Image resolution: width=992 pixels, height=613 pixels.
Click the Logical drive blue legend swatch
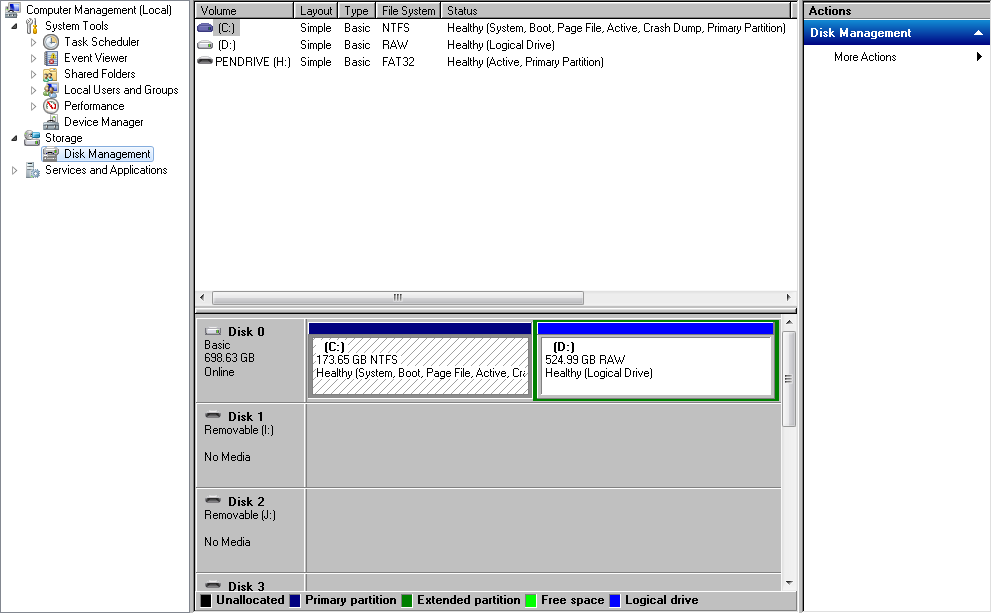[x=615, y=600]
